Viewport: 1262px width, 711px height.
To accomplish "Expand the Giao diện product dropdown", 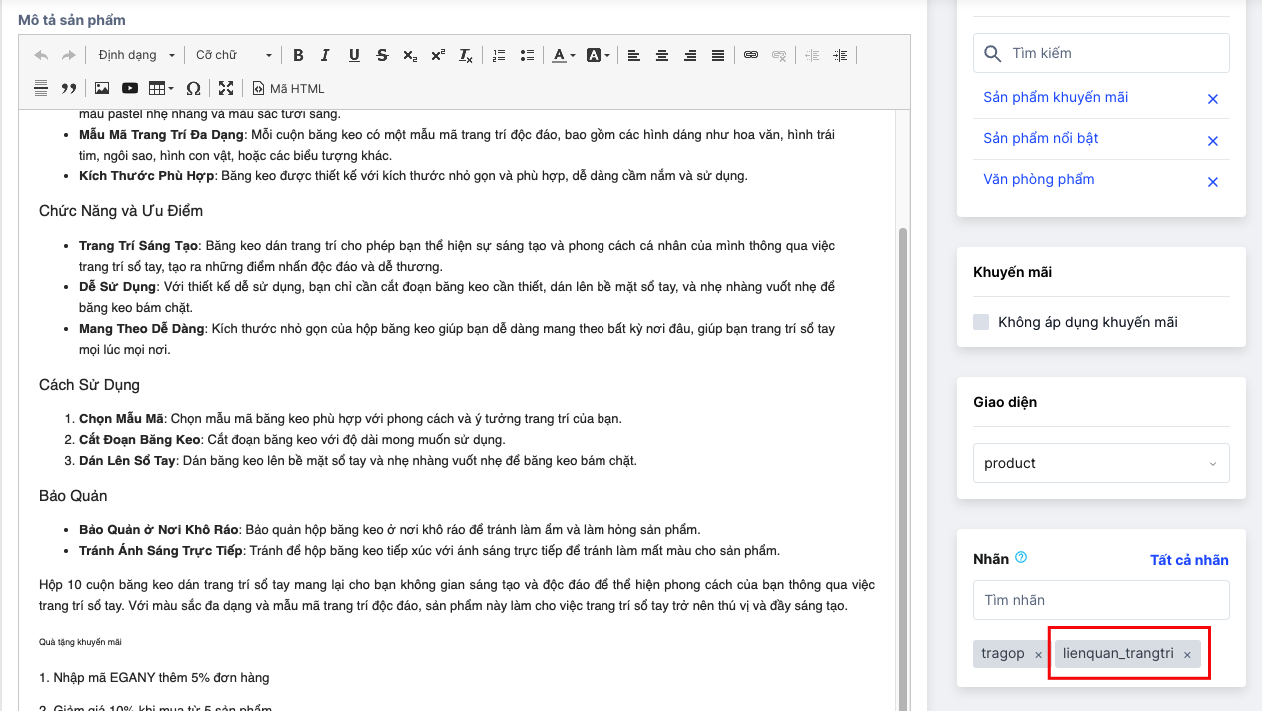I will tap(1100, 463).
